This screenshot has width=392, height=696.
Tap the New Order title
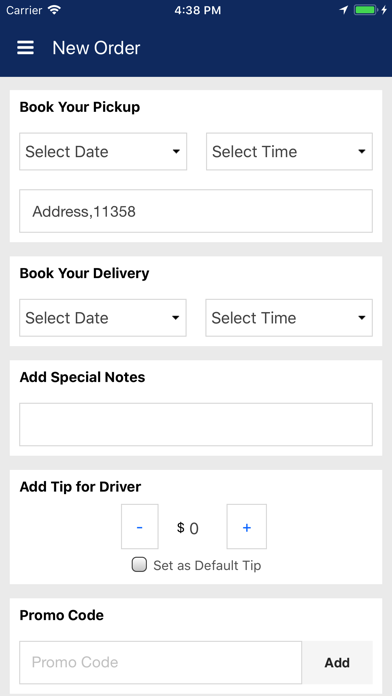(x=96, y=48)
